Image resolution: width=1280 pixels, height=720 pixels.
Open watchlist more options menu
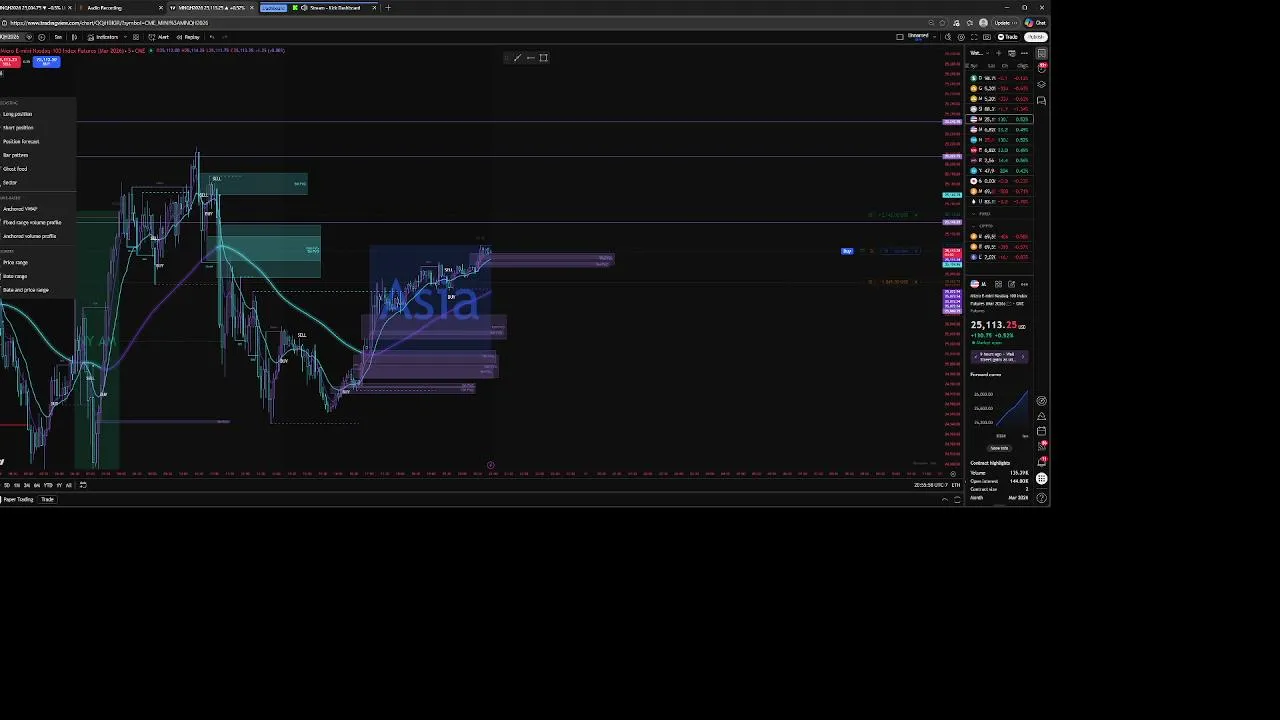point(1024,53)
